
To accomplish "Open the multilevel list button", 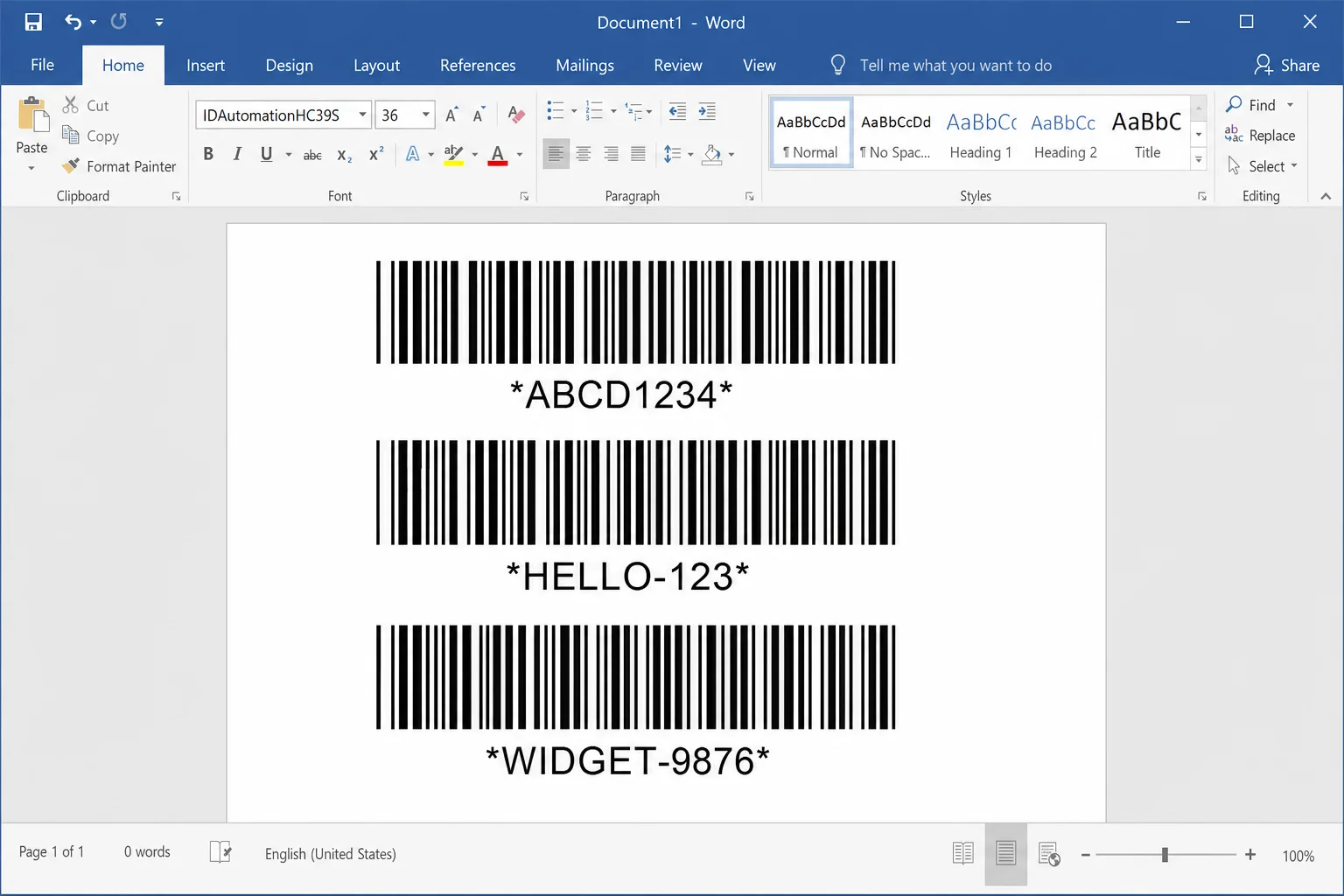I will [634, 111].
